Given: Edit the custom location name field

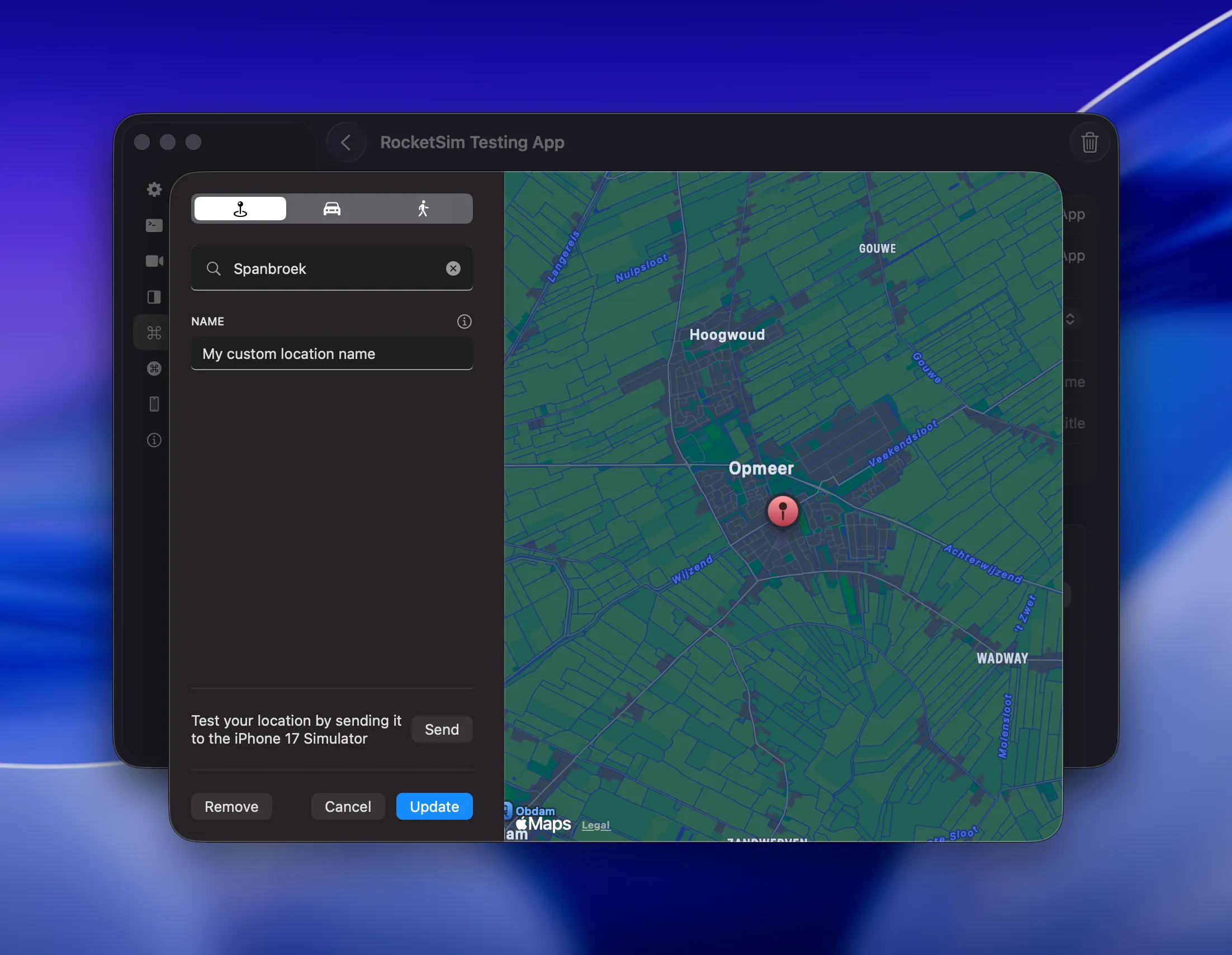Looking at the screenshot, I should [x=331, y=354].
